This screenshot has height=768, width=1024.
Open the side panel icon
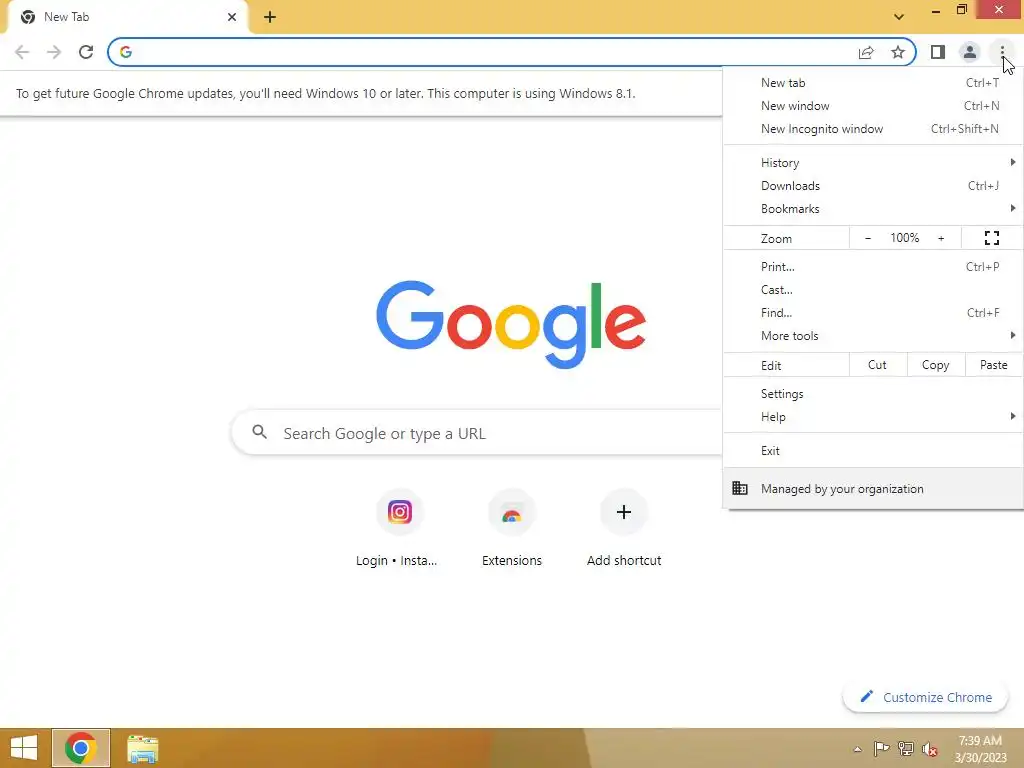pos(938,52)
